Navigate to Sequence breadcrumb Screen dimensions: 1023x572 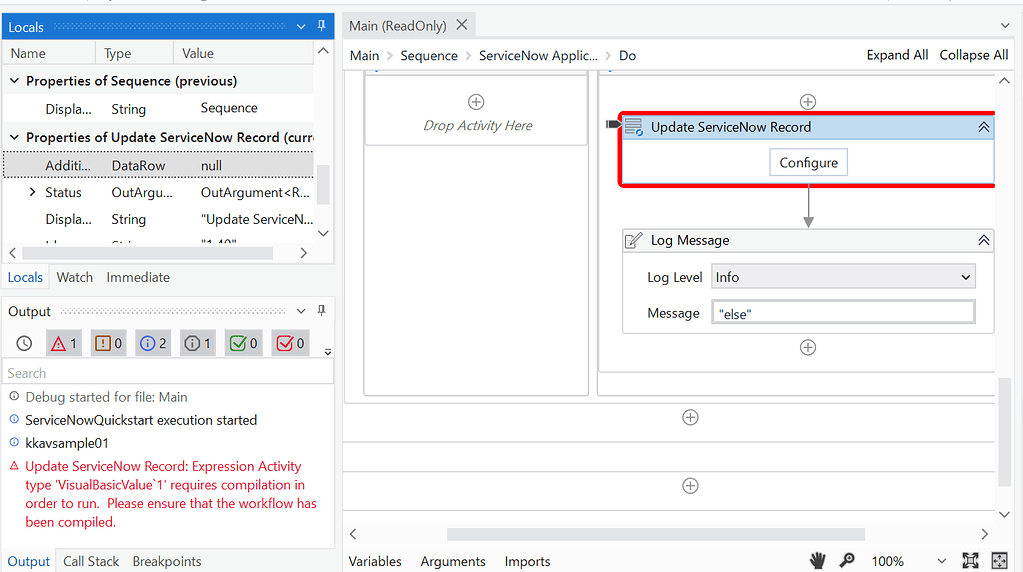429,55
